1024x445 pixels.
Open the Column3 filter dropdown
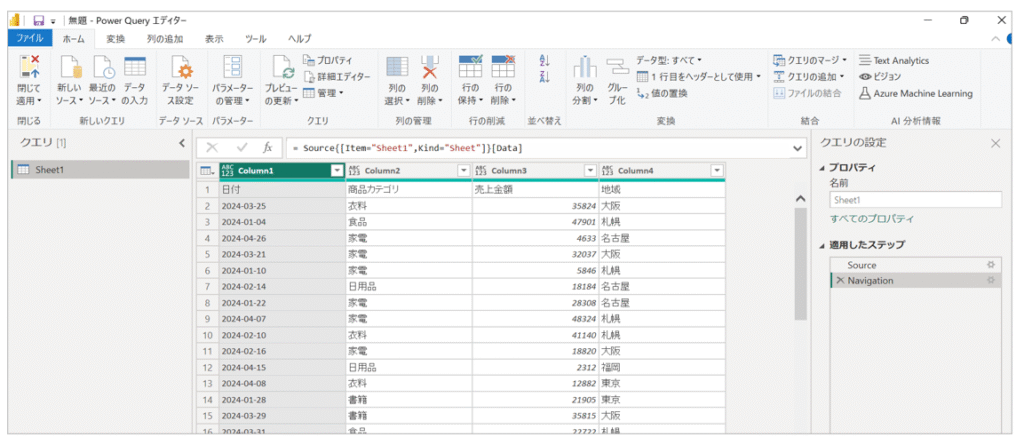pos(590,171)
